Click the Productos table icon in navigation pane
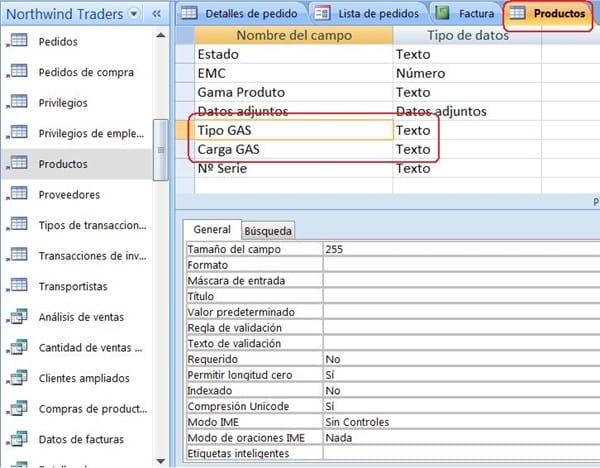Viewport: 600px width, 468px height. click(18, 163)
